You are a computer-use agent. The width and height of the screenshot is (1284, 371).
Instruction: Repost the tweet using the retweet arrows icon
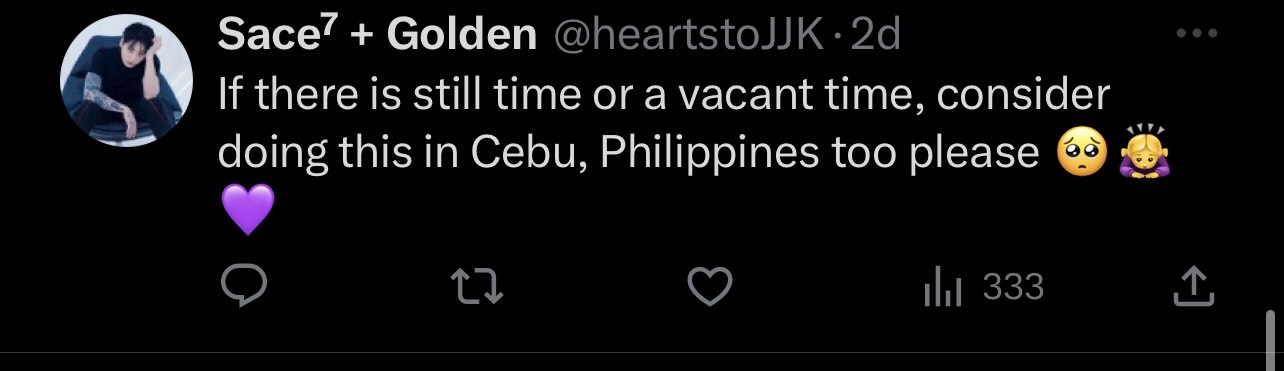pyautogui.click(x=479, y=289)
